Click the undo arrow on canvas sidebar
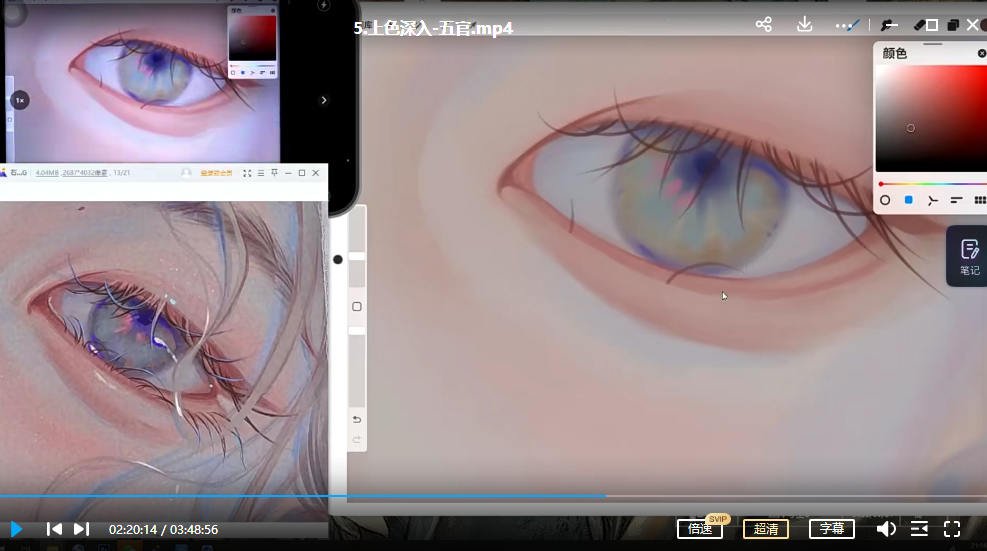 click(357, 419)
